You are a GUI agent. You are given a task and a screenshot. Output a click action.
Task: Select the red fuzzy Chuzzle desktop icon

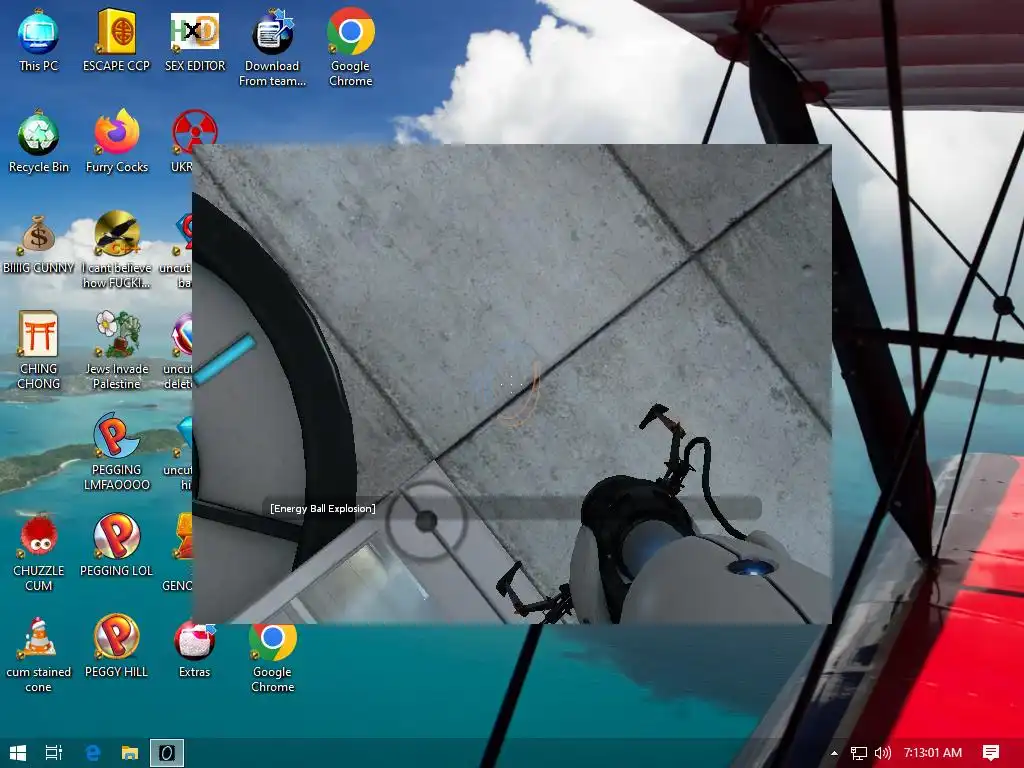[x=38, y=553]
